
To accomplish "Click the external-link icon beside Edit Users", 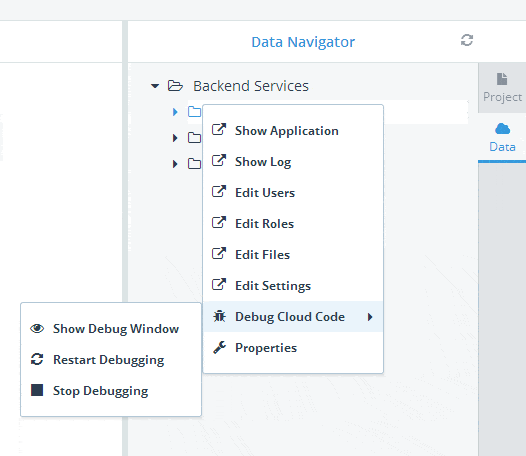I will (x=219, y=191).
